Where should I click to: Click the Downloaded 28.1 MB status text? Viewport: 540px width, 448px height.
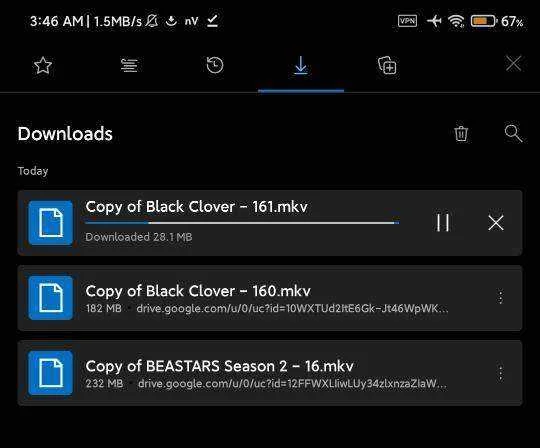(x=139, y=237)
